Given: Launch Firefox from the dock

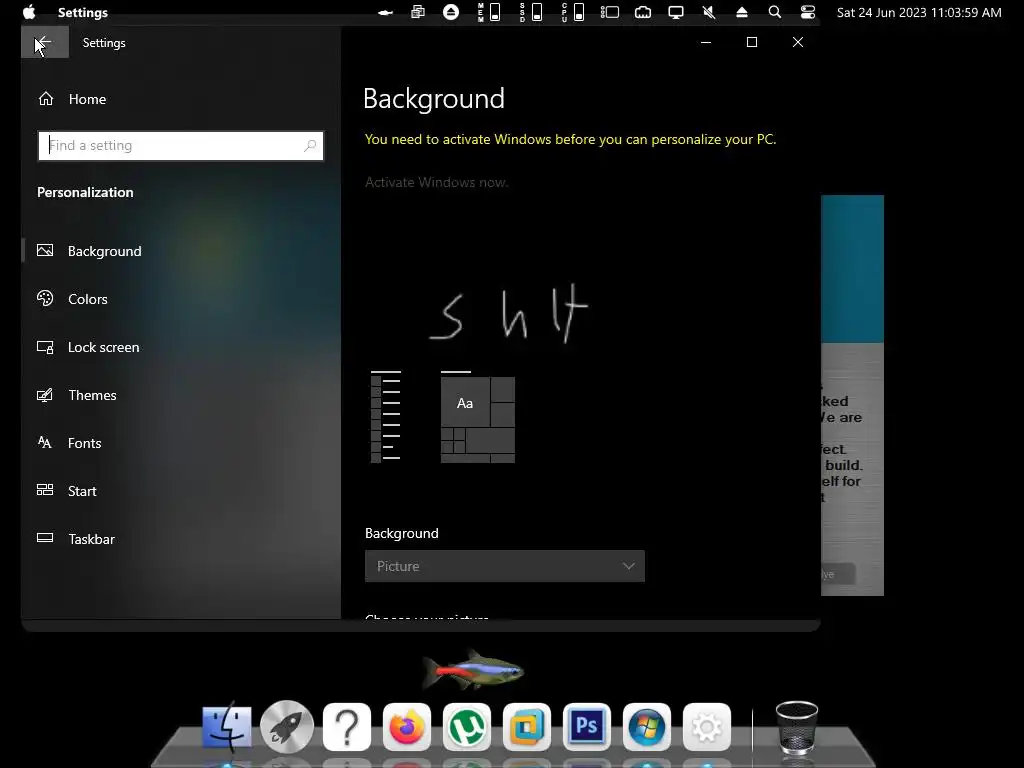Looking at the screenshot, I should [407, 727].
